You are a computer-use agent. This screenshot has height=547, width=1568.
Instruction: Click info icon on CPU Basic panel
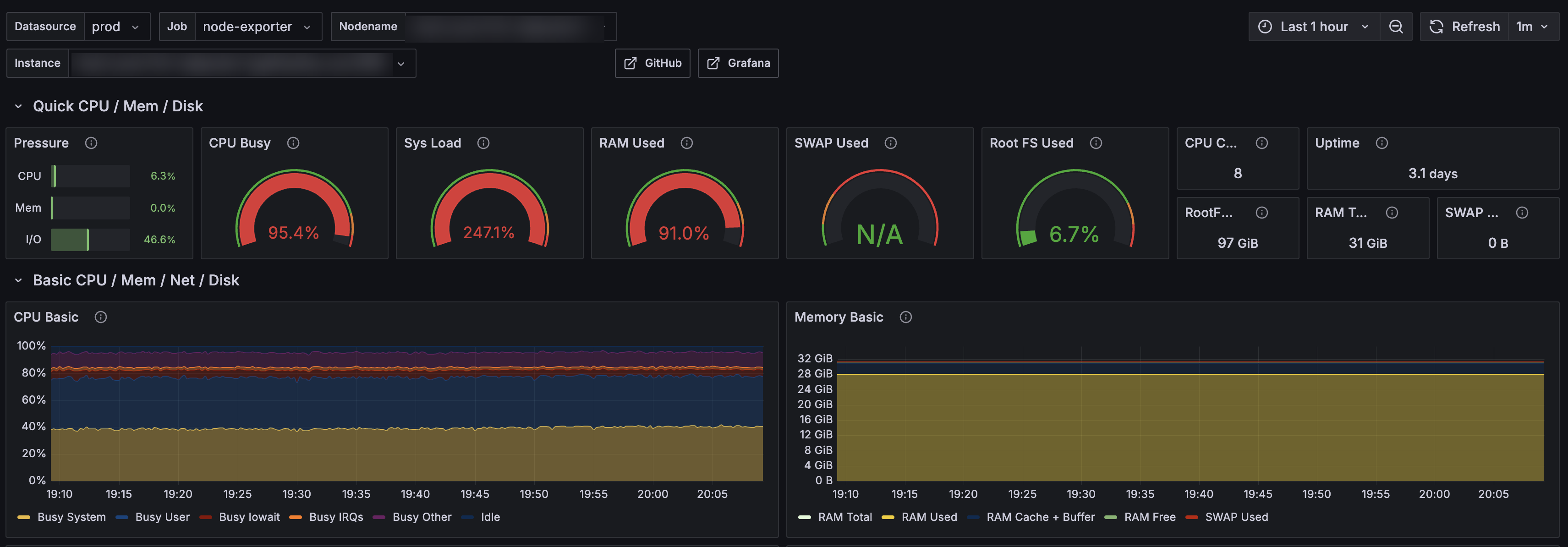click(x=101, y=317)
